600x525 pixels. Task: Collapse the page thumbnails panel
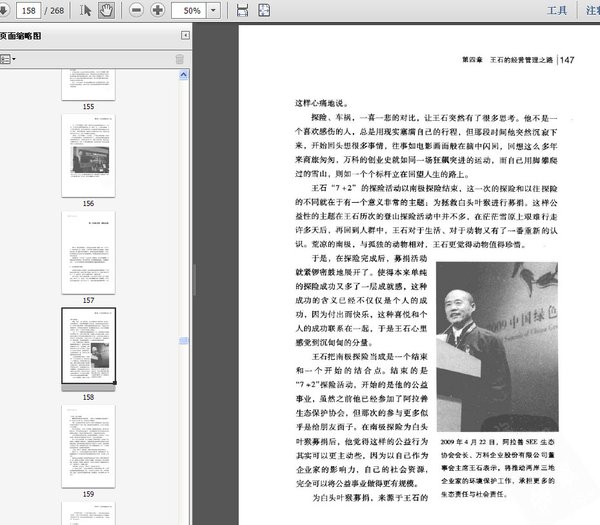[x=185, y=35]
